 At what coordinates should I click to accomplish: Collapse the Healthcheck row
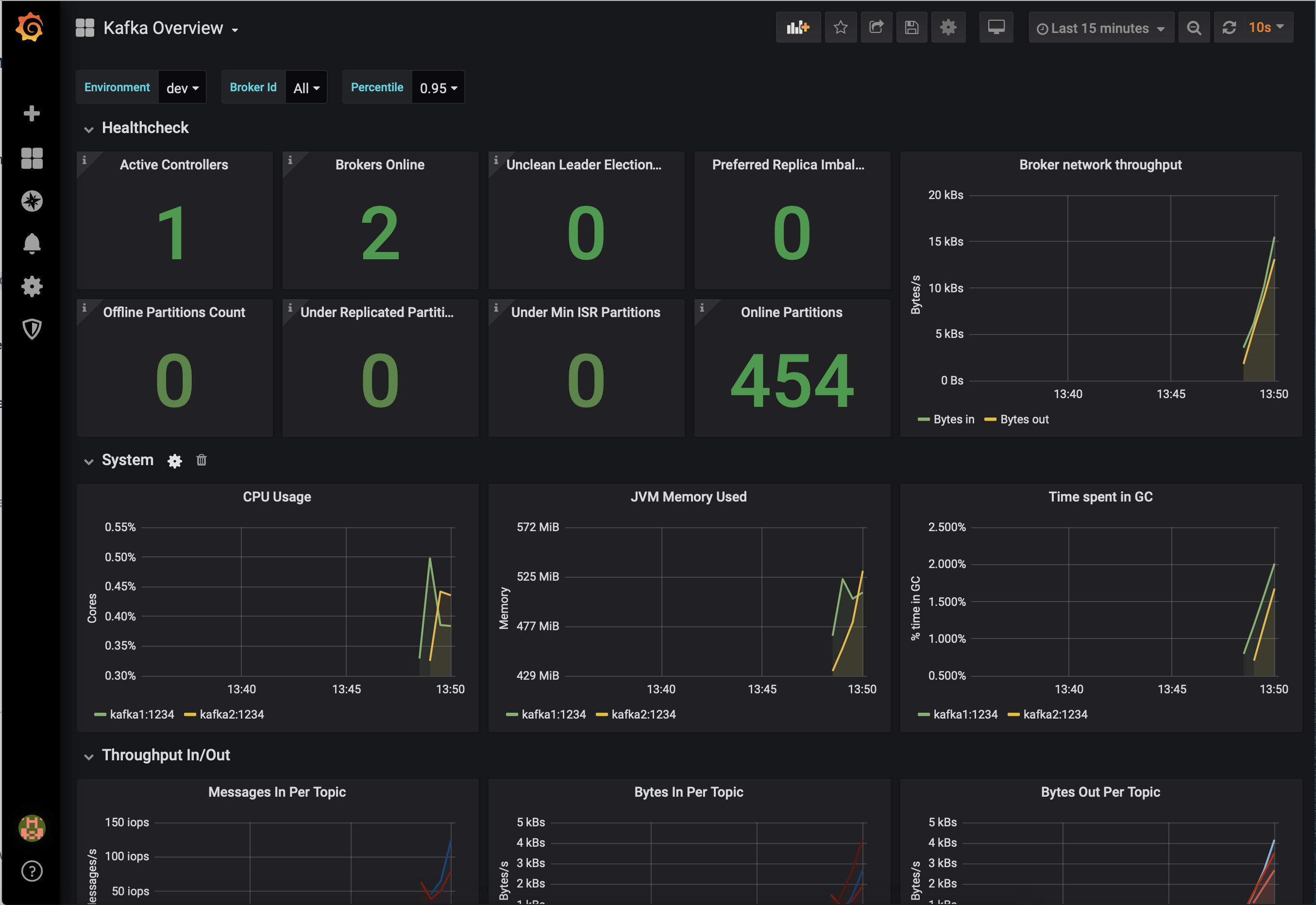[x=88, y=129]
